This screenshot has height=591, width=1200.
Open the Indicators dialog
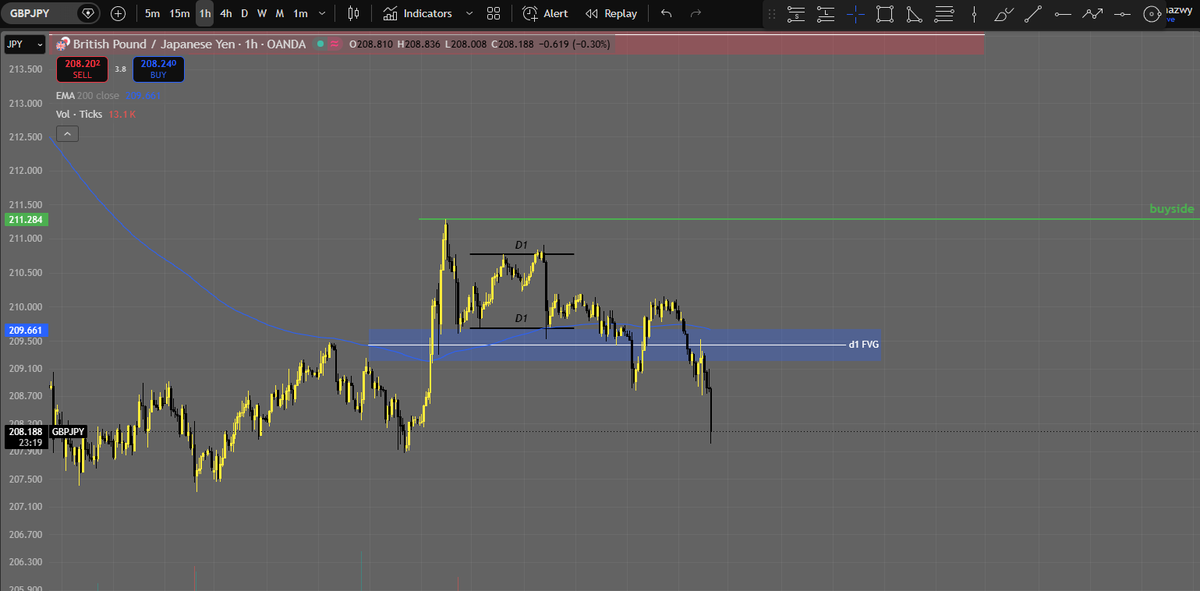coord(418,14)
